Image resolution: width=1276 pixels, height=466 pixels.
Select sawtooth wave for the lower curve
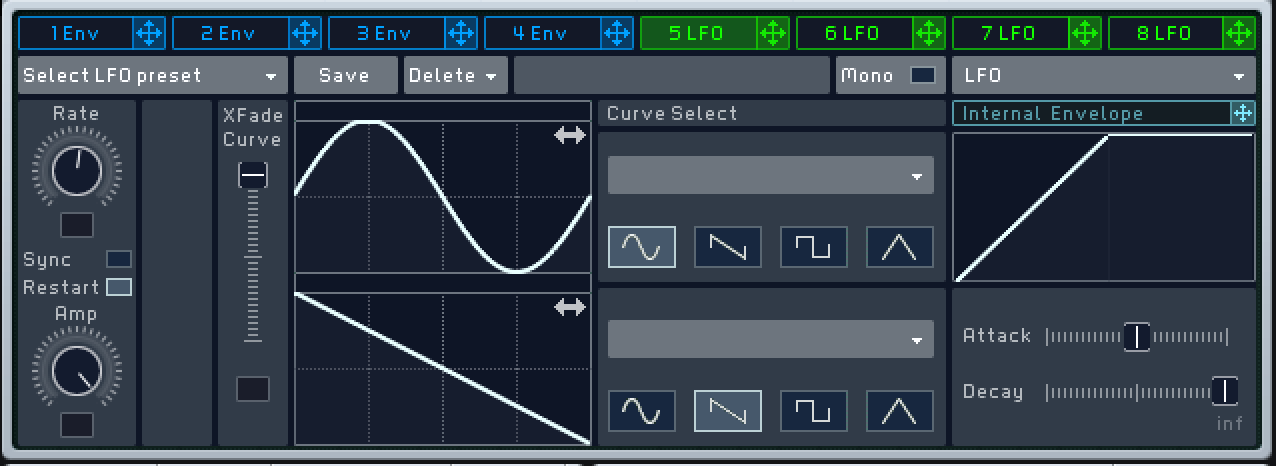[x=728, y=410]
